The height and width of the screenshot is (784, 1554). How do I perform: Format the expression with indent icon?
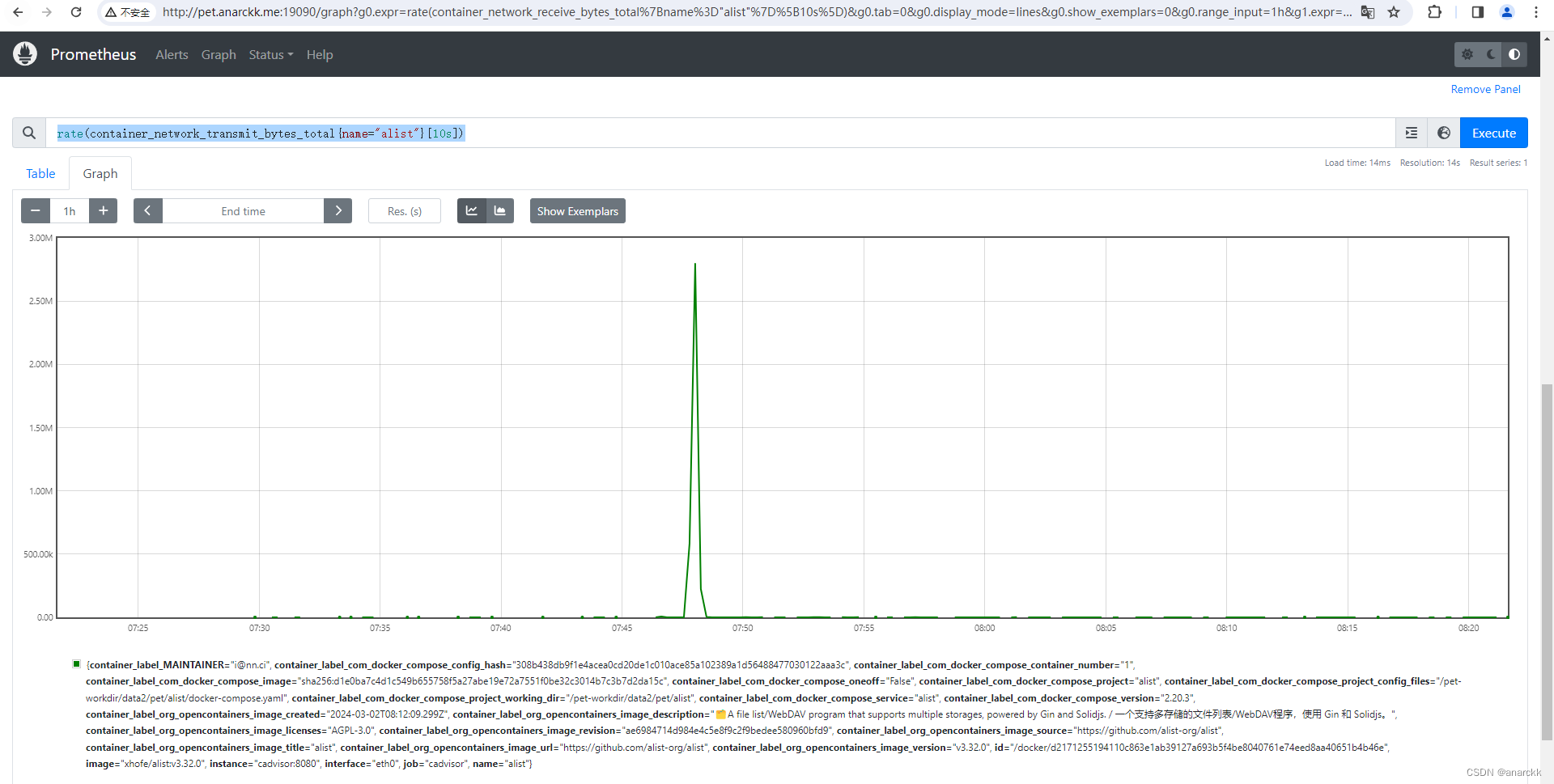(1412, 133)
